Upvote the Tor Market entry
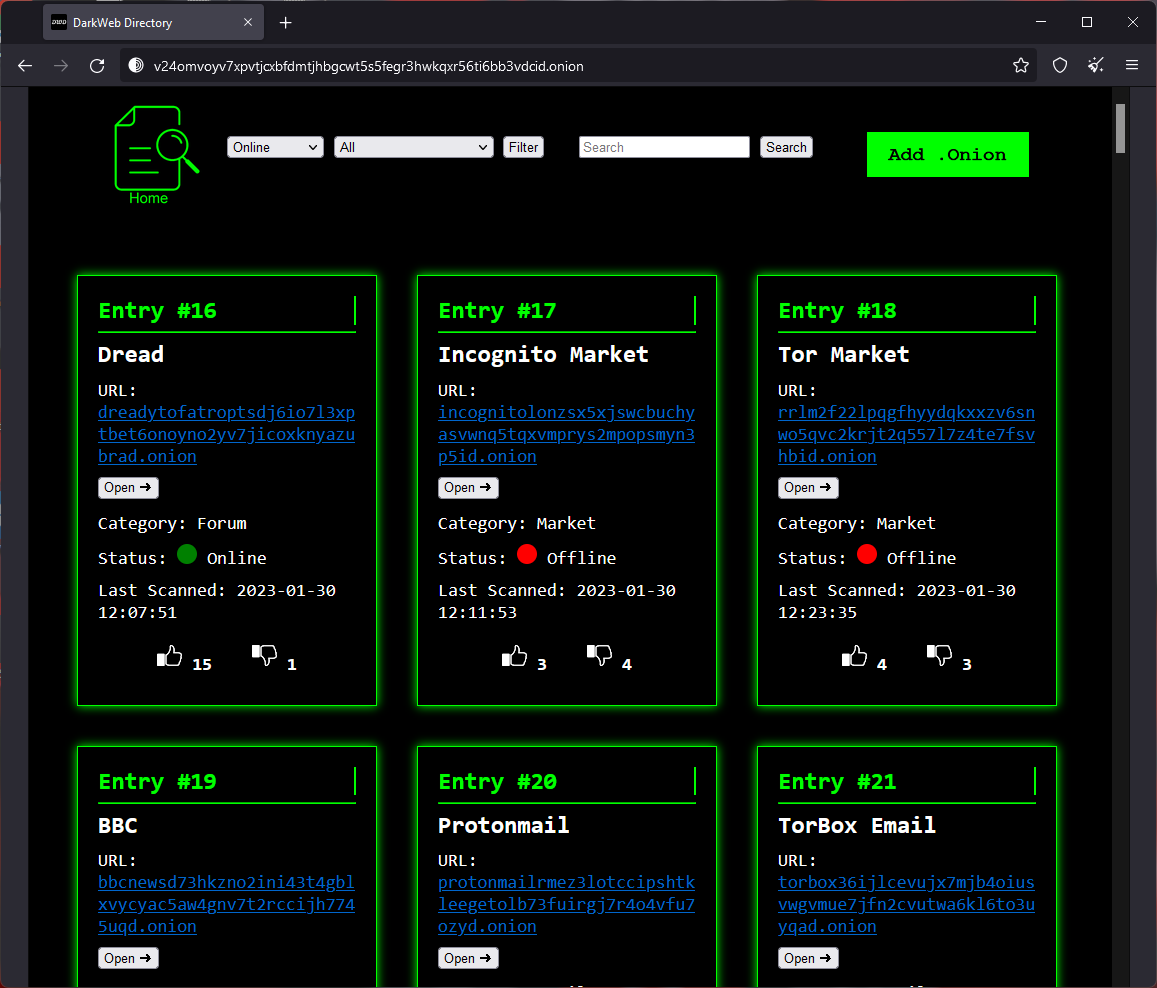Image resolution: width=1157 pixels, height=988 pixels. coord(854,655)
